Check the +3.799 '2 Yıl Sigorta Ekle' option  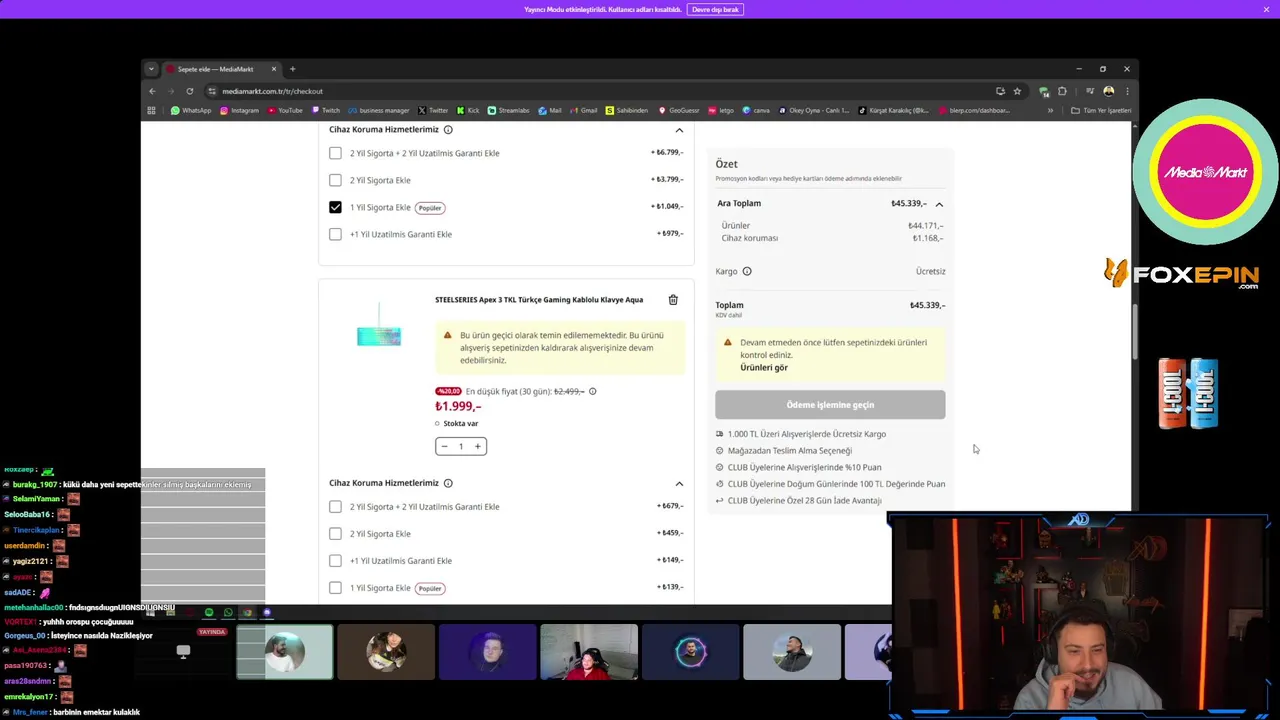[x=335, y=180]
